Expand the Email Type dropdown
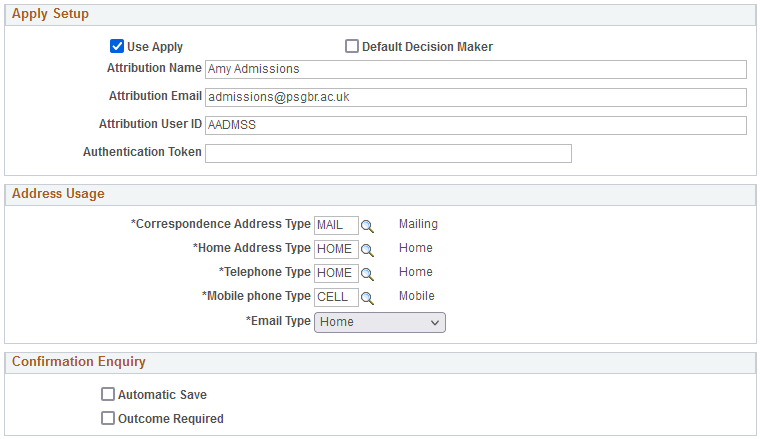760x439 pixels. [380, 322]
